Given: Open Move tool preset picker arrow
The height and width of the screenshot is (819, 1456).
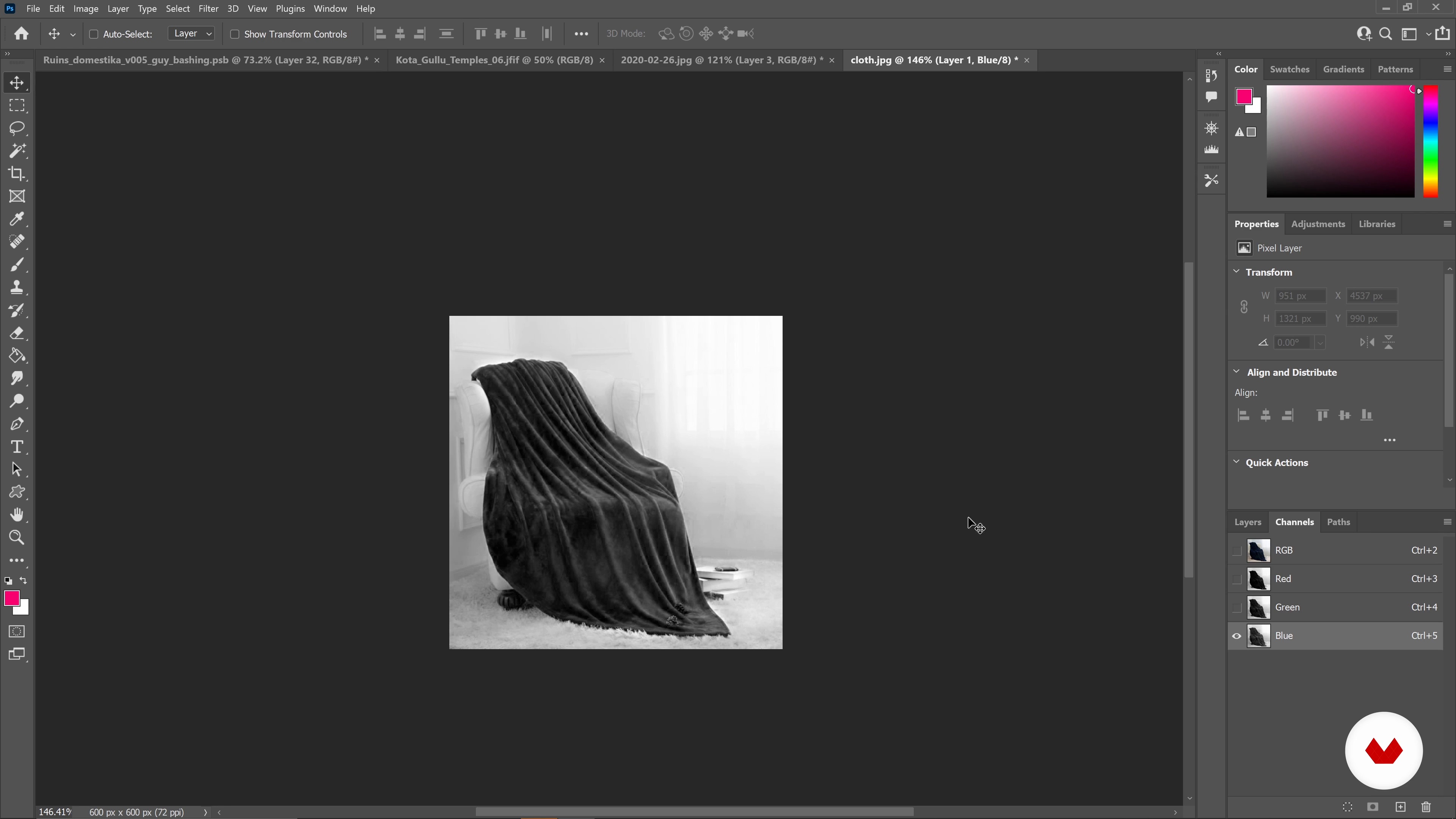Looking at the screenshot, I should [x=73, y=35].
